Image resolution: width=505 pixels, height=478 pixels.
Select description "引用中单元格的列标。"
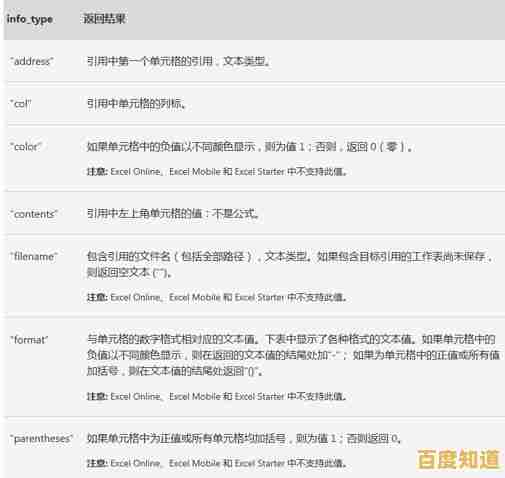pos(136,104)
